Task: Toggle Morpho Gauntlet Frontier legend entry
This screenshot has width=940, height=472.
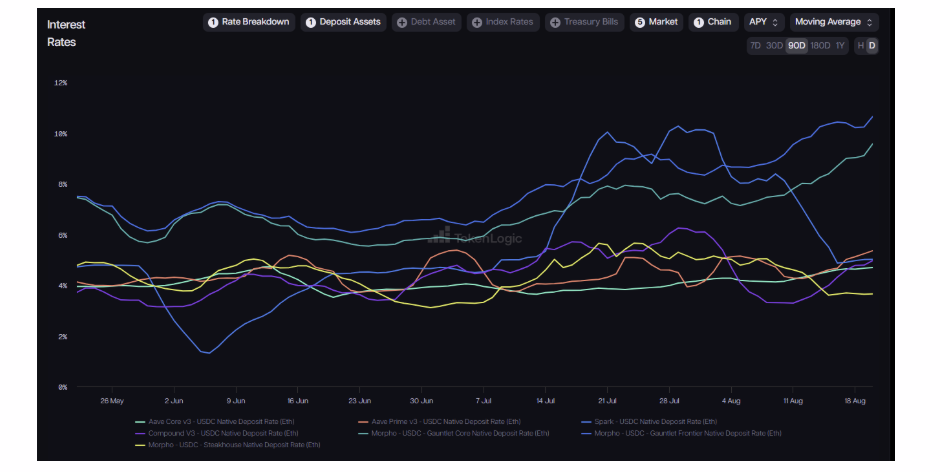Action: click(x=682, y=433)
